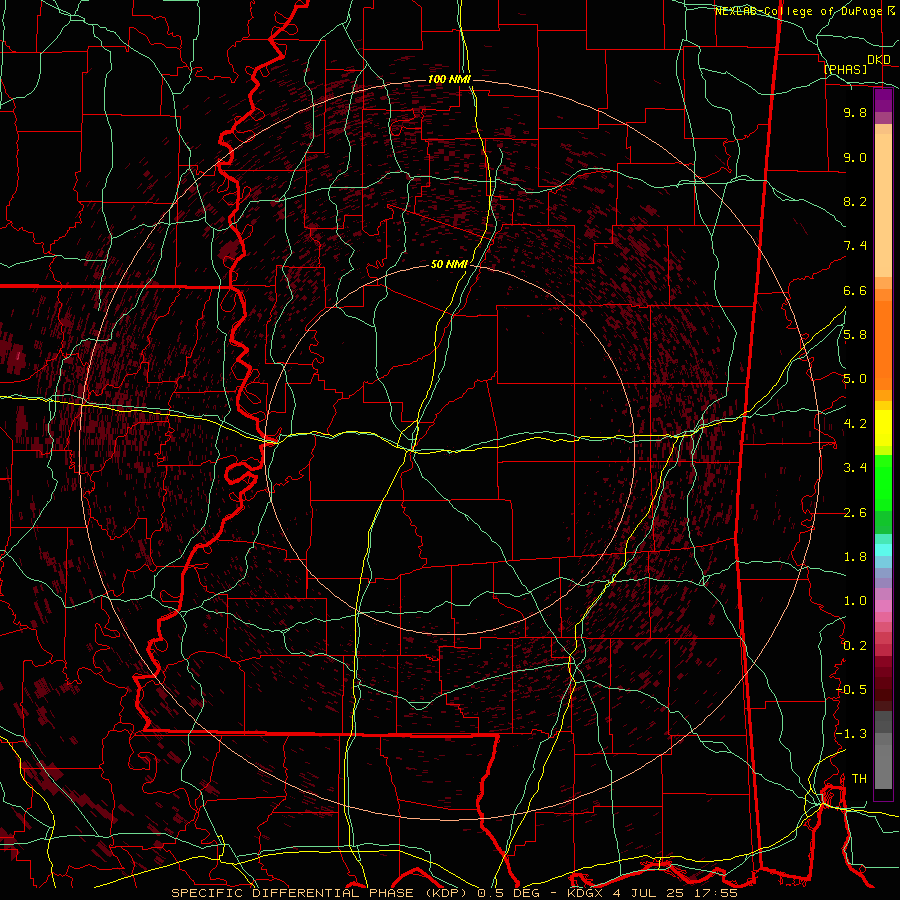The width and height of the screenshot is (900, 900).
Task: Click the 0.2 legend value
Action: click(855, 646)
